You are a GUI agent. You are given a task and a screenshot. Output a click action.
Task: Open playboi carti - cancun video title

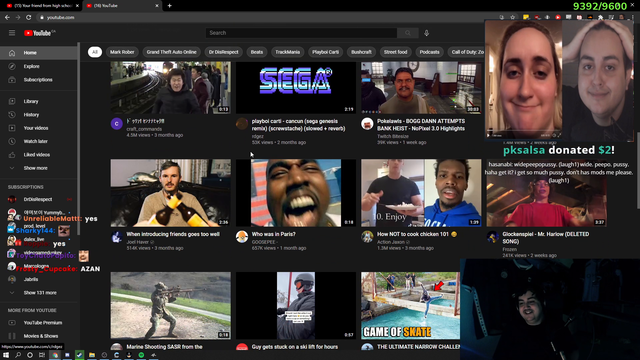pos(298,125)
